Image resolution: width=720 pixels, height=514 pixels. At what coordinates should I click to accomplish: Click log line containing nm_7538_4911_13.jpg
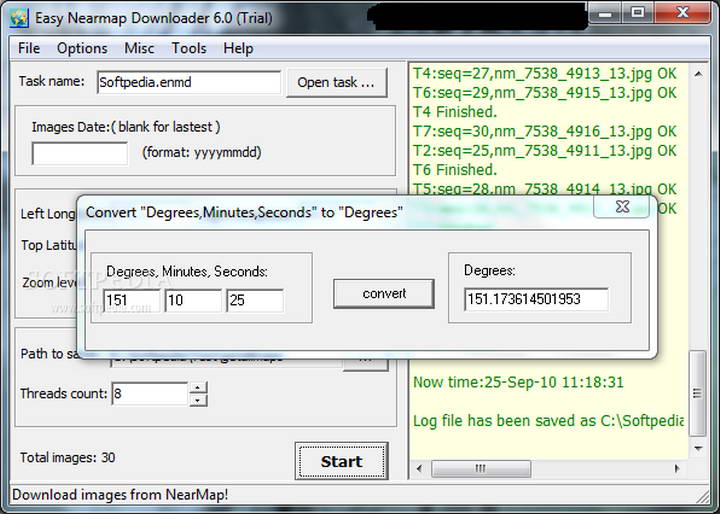545,151
